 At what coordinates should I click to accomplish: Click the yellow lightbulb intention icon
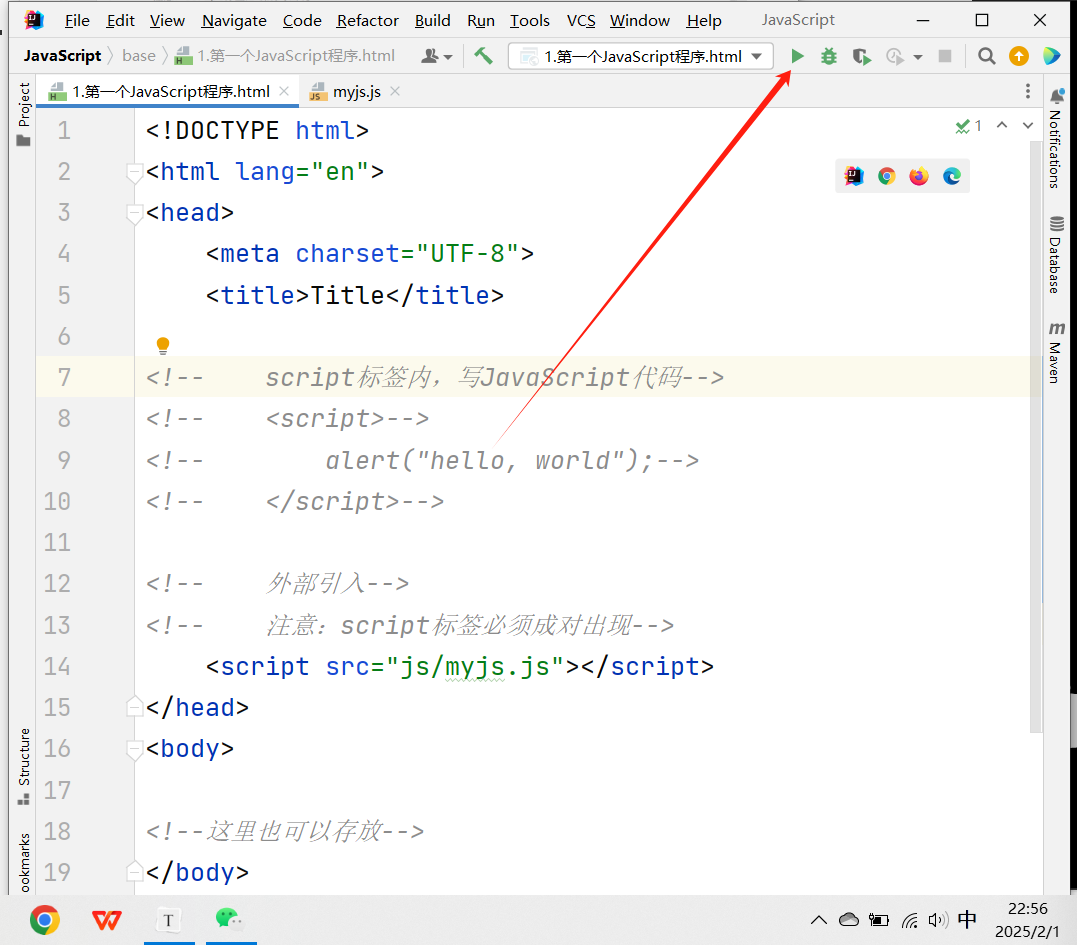(163, 345)
